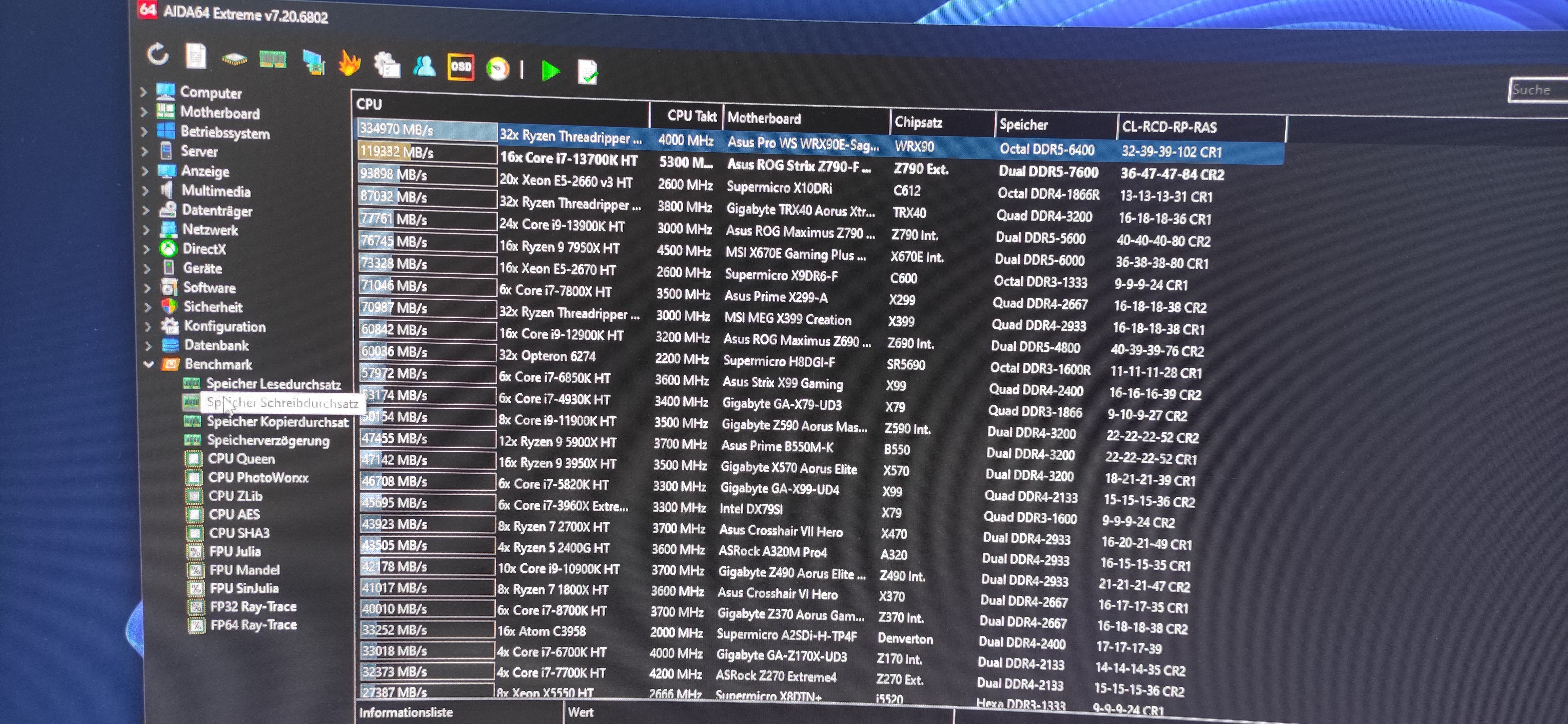Open CPU Queen benchmark

242,458
